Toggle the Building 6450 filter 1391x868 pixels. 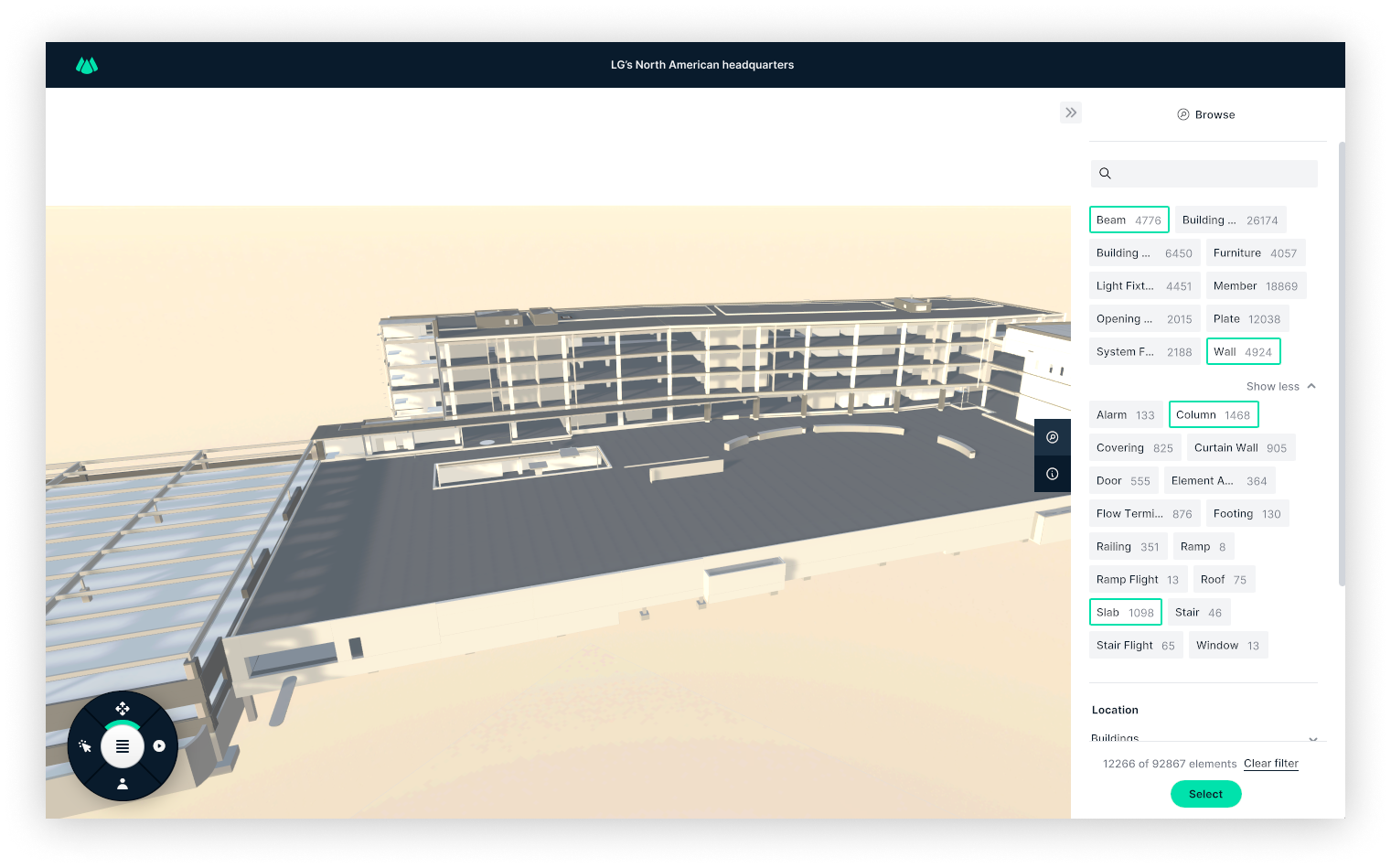[1144, 252]
